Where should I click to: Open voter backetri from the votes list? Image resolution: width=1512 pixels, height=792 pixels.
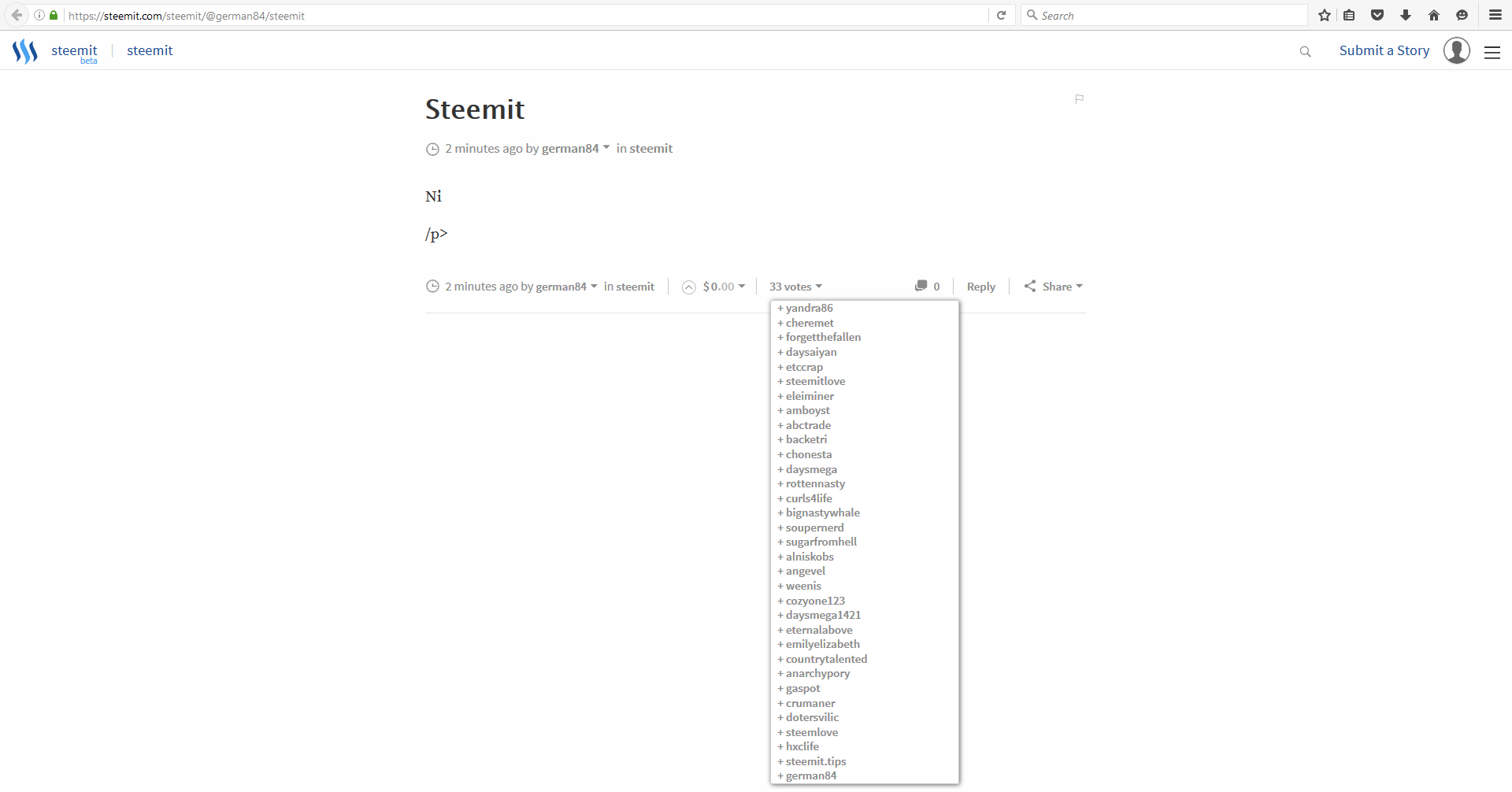click(806, 439)
